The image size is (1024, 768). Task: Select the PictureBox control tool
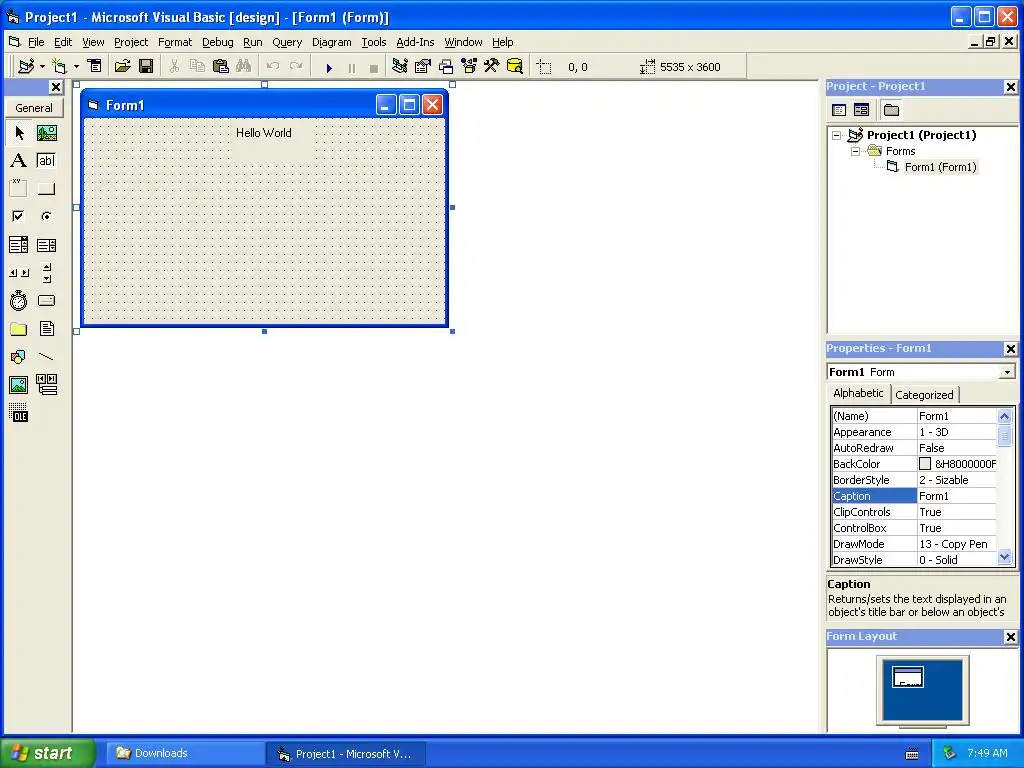tap(46, 133)
